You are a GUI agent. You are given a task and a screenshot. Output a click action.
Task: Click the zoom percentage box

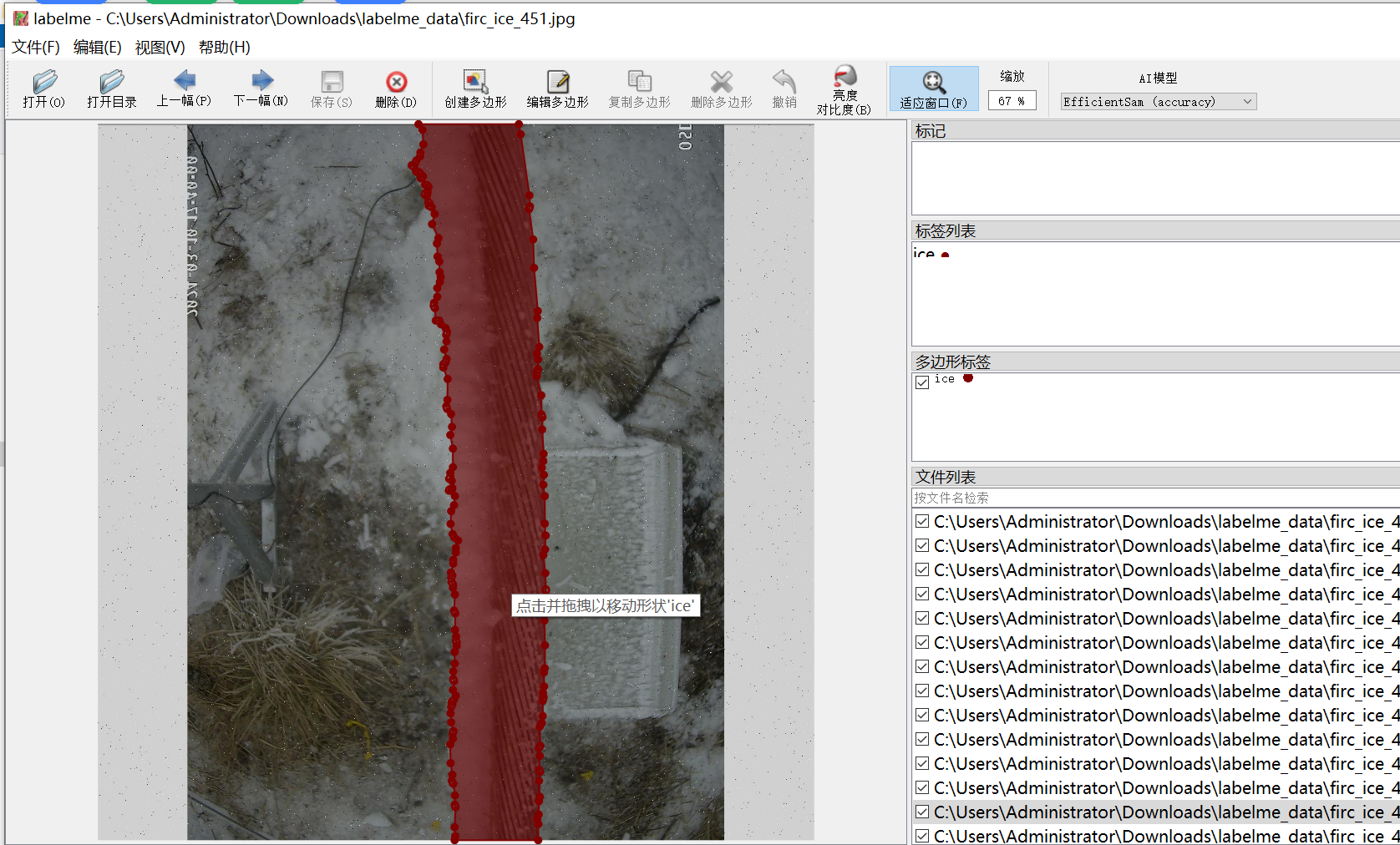(x=1012, y=101)
